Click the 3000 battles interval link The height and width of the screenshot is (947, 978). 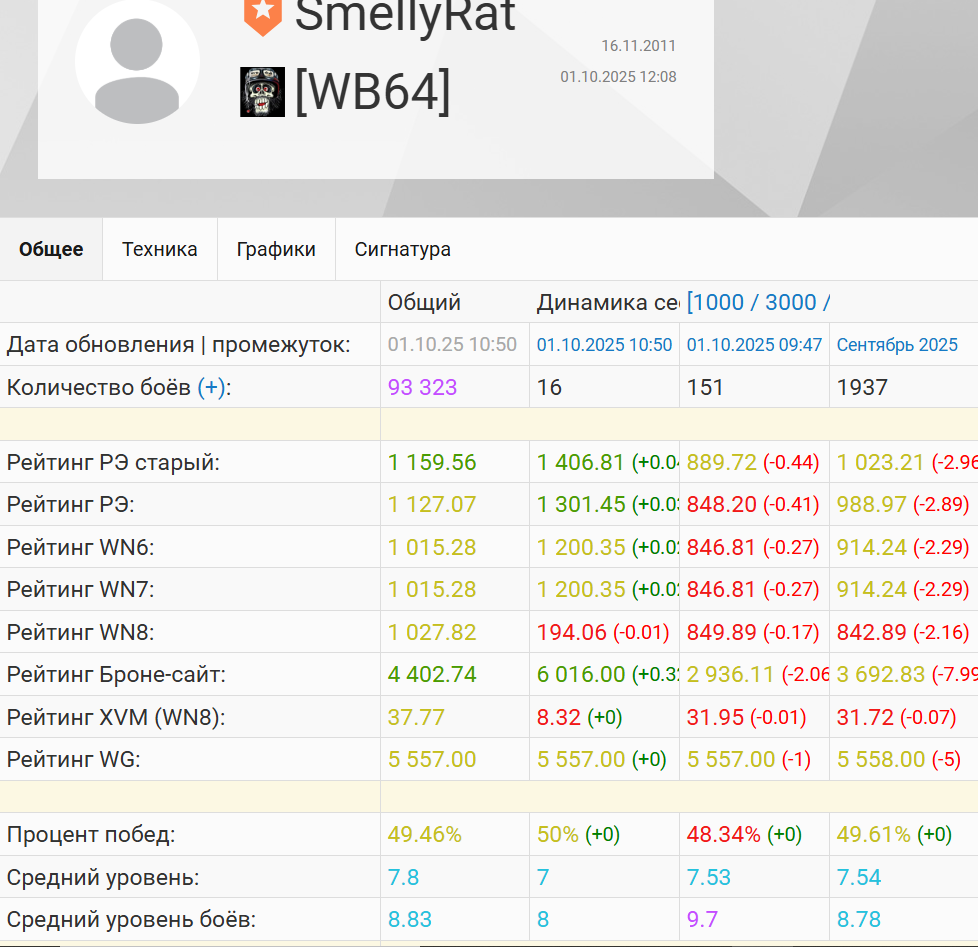(x=790, y=302)
